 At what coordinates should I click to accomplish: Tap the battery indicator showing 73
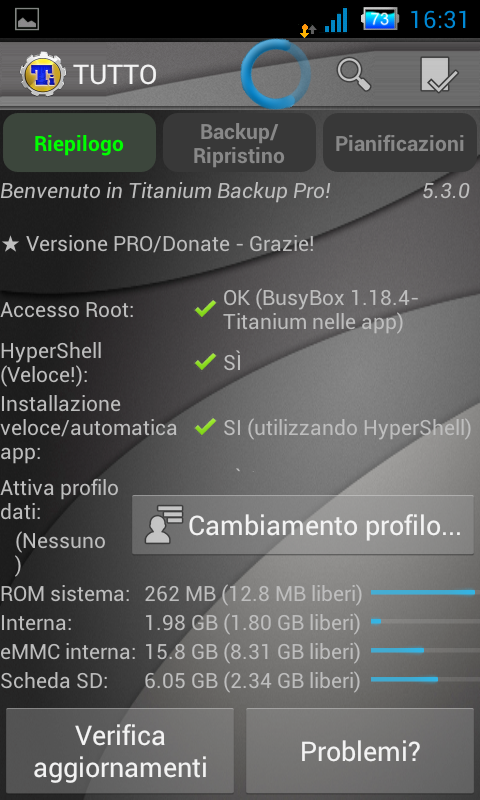pyautogui.click(x=380, y=20)
